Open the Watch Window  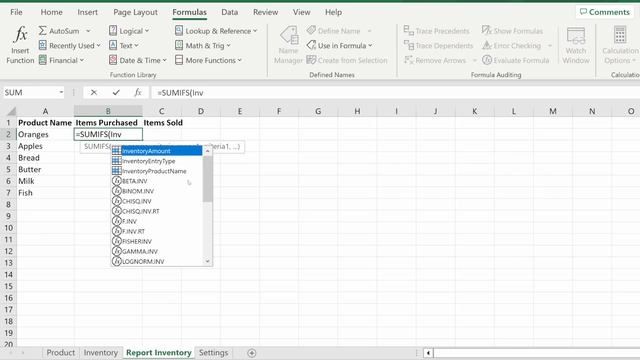(x=576, y=45)
